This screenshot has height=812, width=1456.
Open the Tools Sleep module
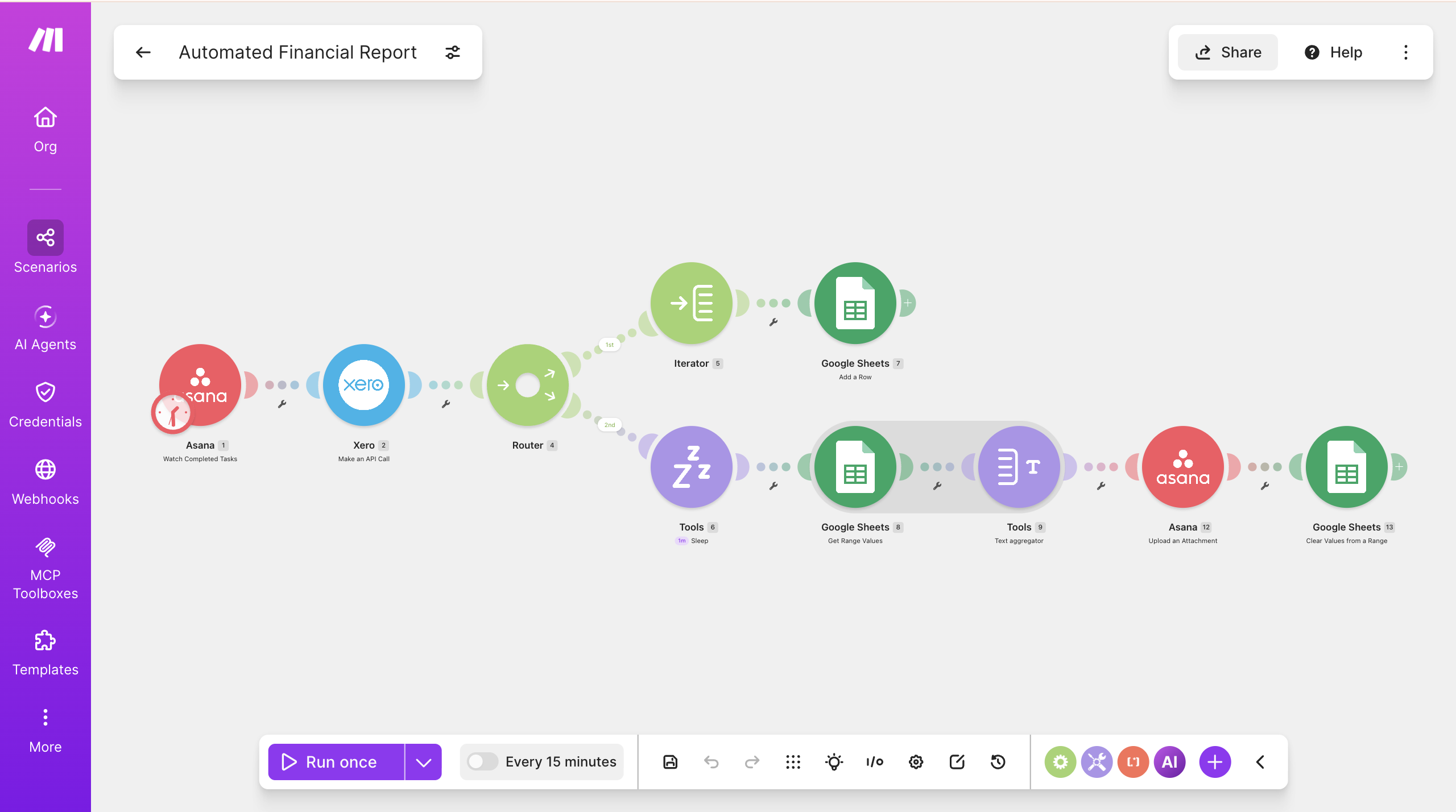(x=692, y=467)
